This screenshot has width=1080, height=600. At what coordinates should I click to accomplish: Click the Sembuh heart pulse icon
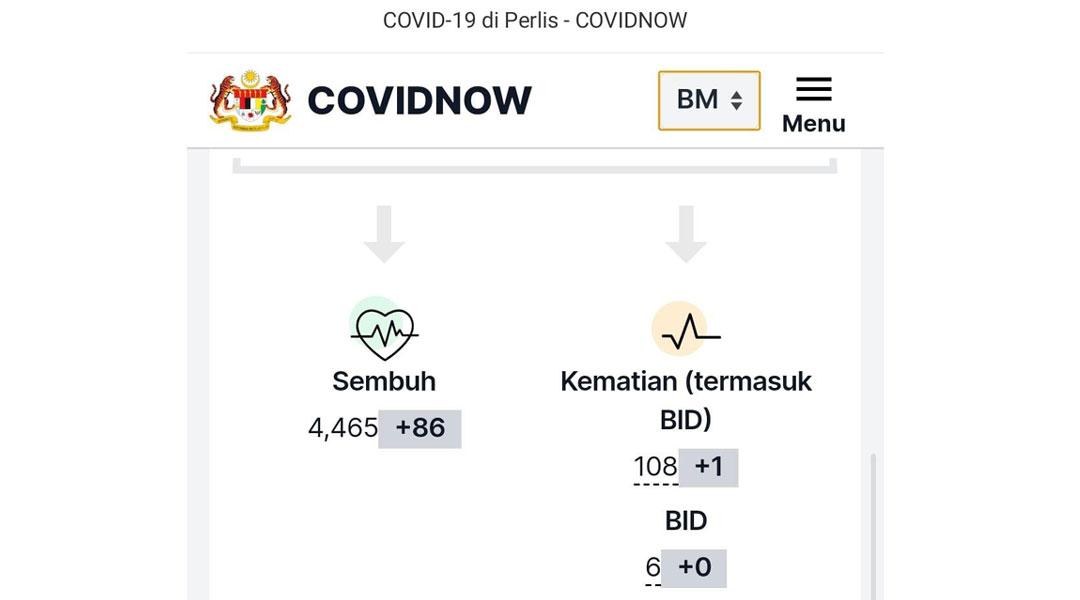point(384,329)
